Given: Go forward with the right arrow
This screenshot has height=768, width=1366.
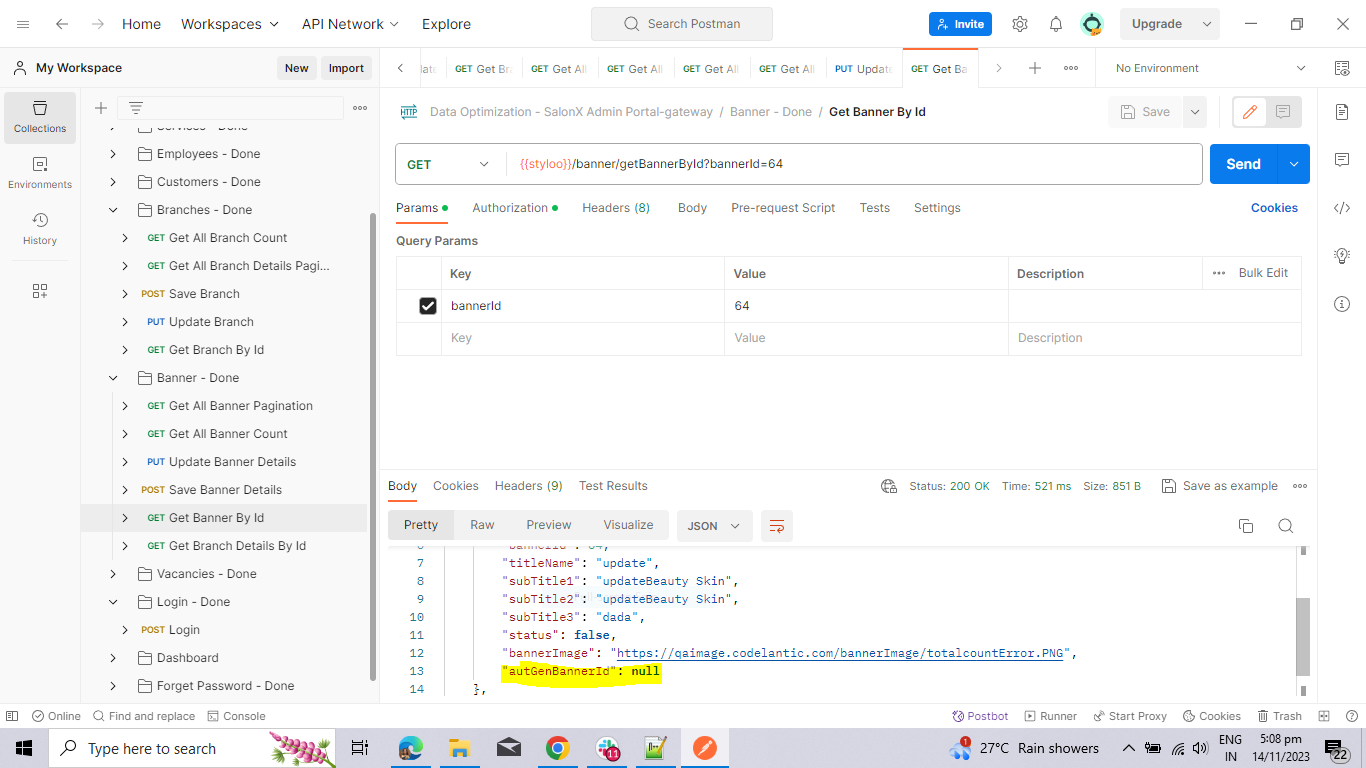Looking at the screenshot, I should pyautogui.click(x=97, y=24).
